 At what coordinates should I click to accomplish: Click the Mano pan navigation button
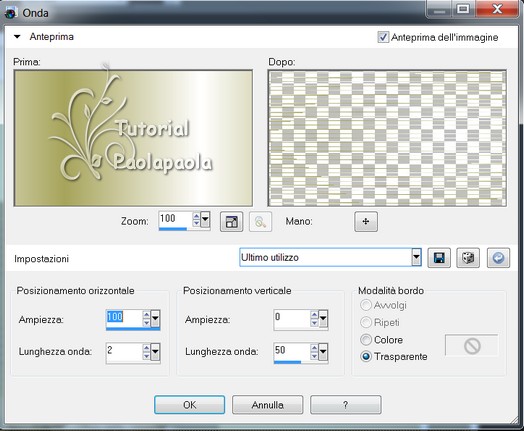tap(366, 221)
